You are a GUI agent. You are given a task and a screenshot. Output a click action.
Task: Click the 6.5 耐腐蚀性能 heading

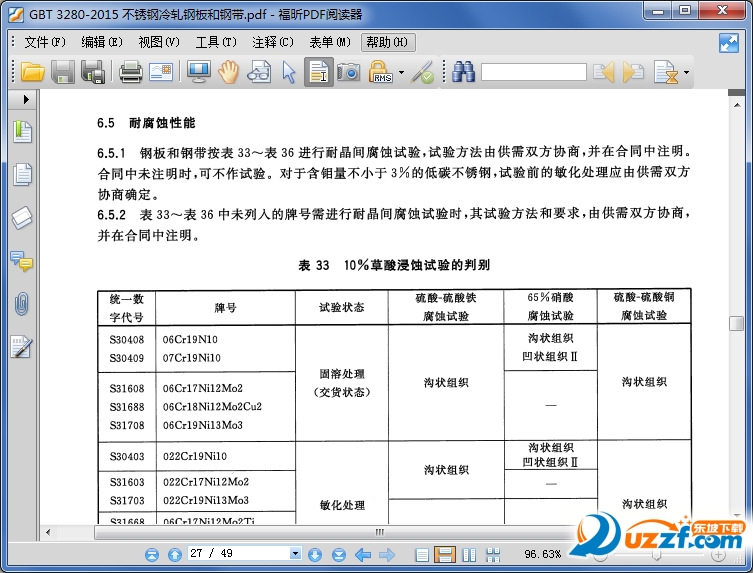(x=146, y=123)
